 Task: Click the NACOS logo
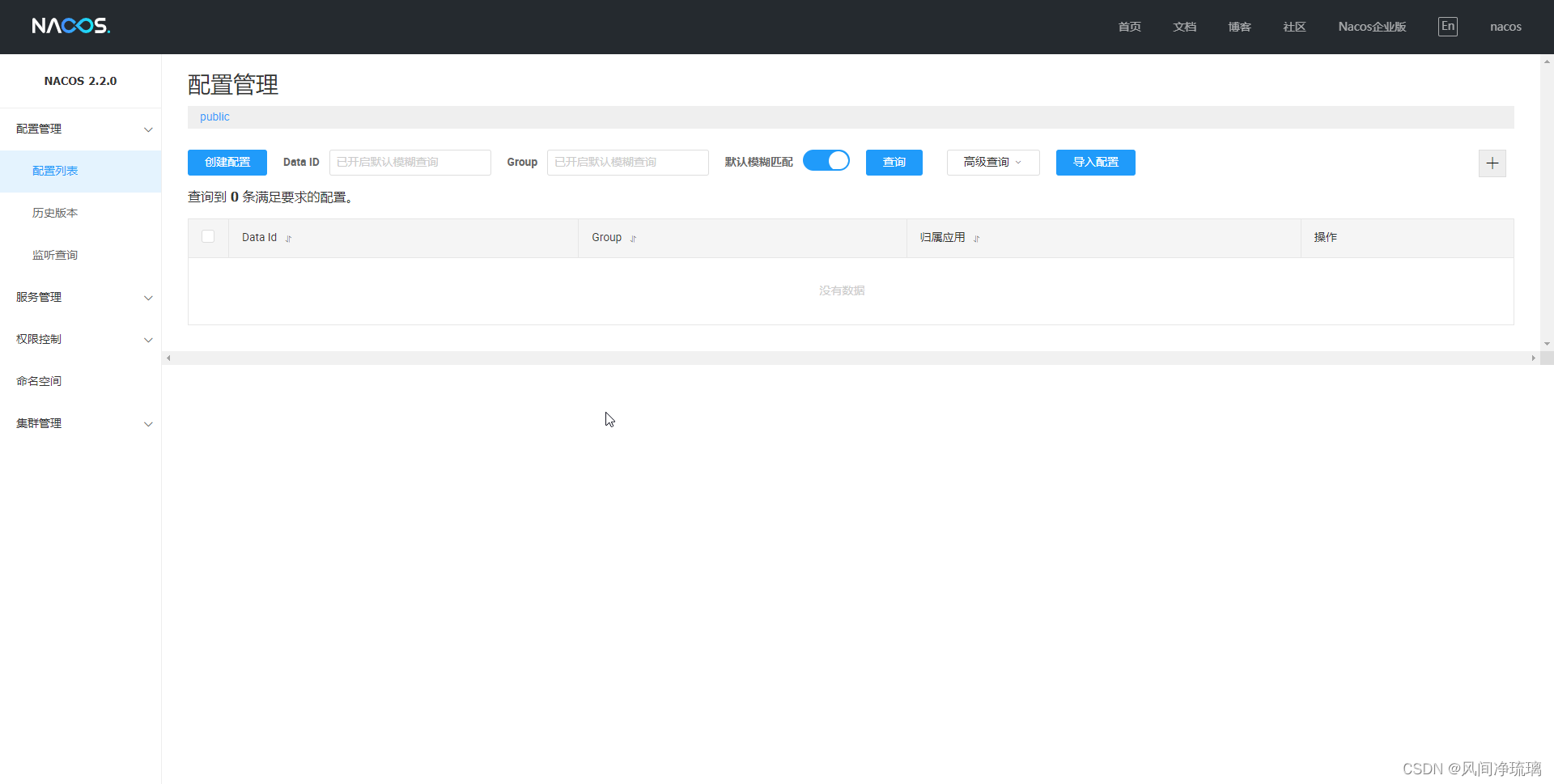71,26
